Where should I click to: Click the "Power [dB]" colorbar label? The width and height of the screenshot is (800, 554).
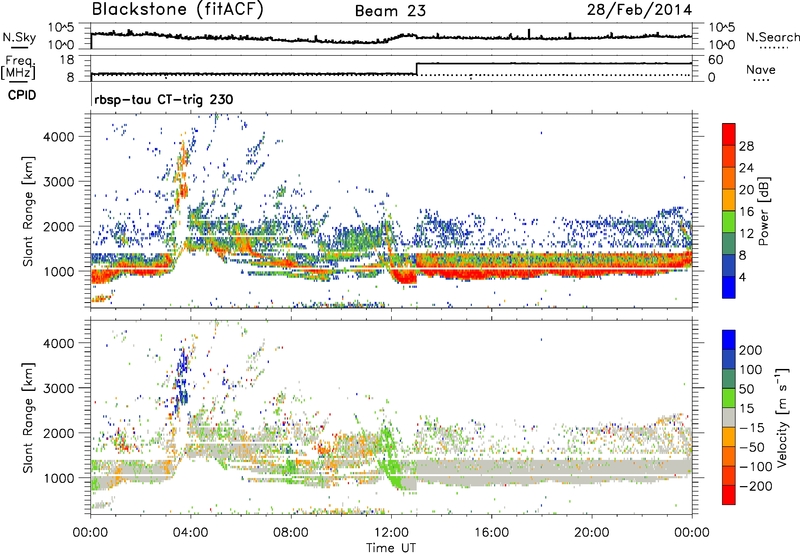[763, 211]
